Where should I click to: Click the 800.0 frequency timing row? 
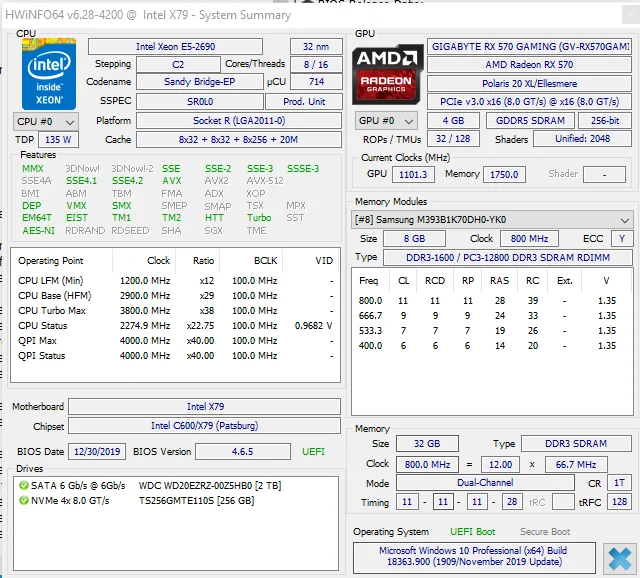(491, 301)
